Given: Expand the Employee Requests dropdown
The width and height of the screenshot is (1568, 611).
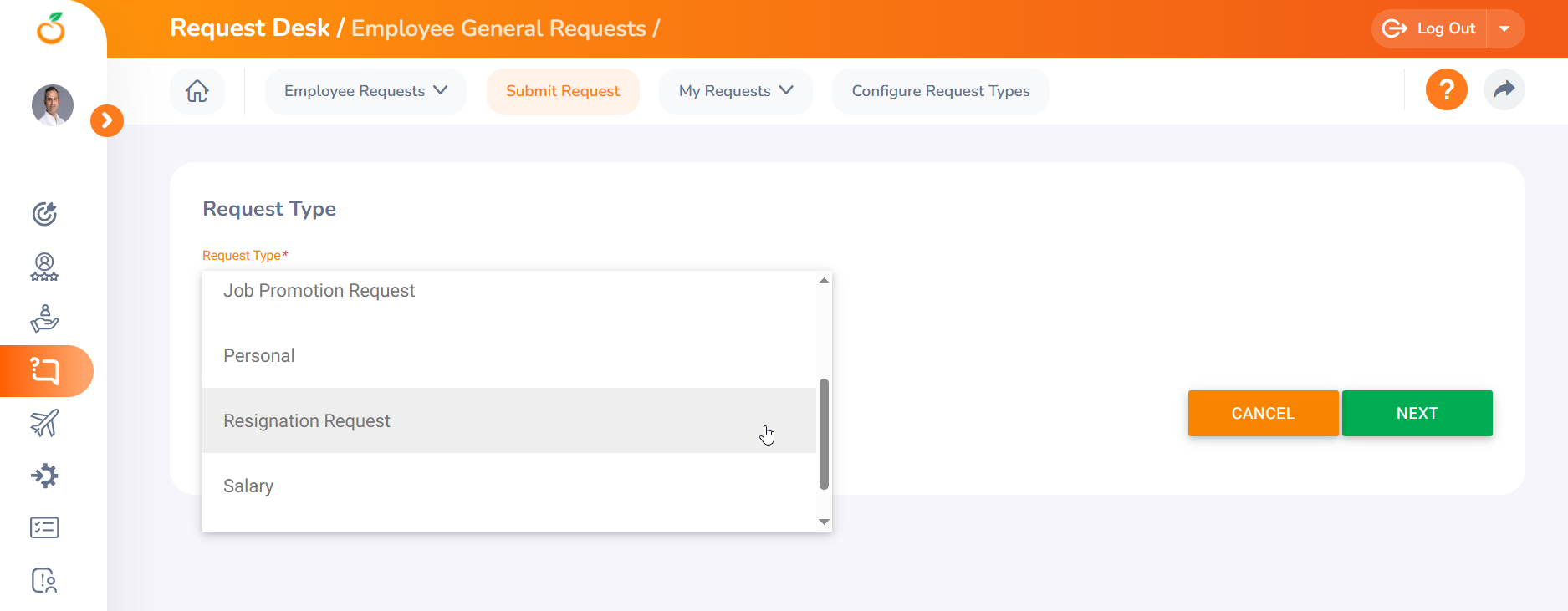Looking at the screenshot, I should [x=365, y=91].
